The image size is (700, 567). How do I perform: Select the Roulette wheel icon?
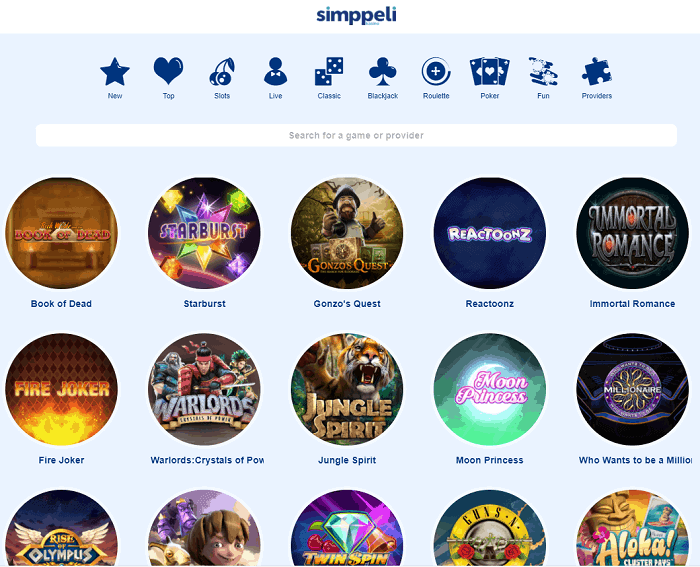436,71
